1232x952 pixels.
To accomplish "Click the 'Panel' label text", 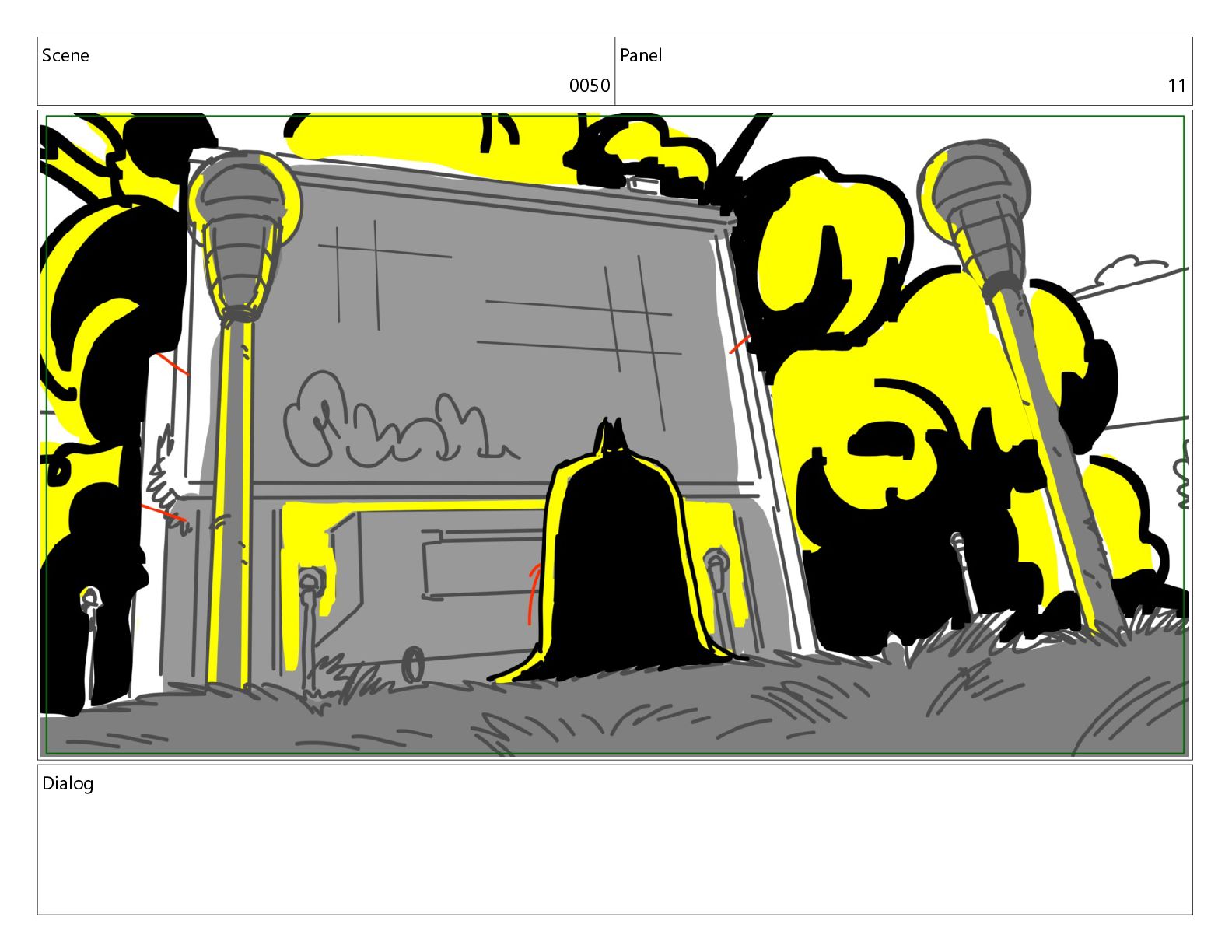I will (641, 55).
